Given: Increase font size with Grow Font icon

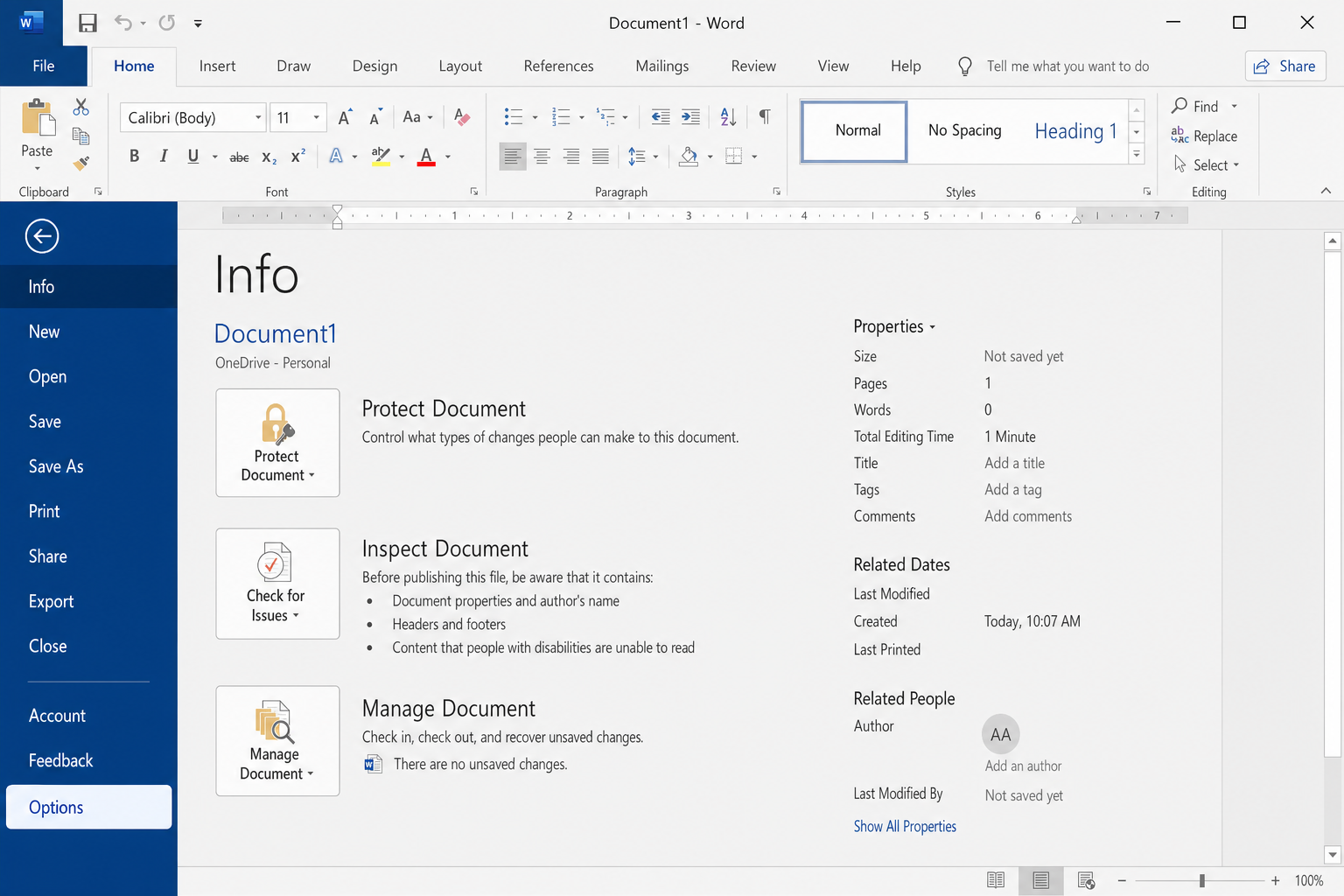Looking at the screenshot, I should point(345,117).
